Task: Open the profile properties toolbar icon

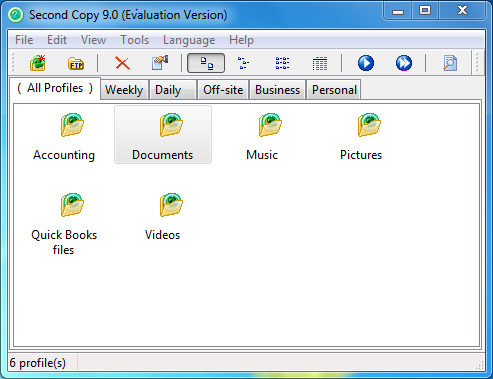Action: (160, 63)
